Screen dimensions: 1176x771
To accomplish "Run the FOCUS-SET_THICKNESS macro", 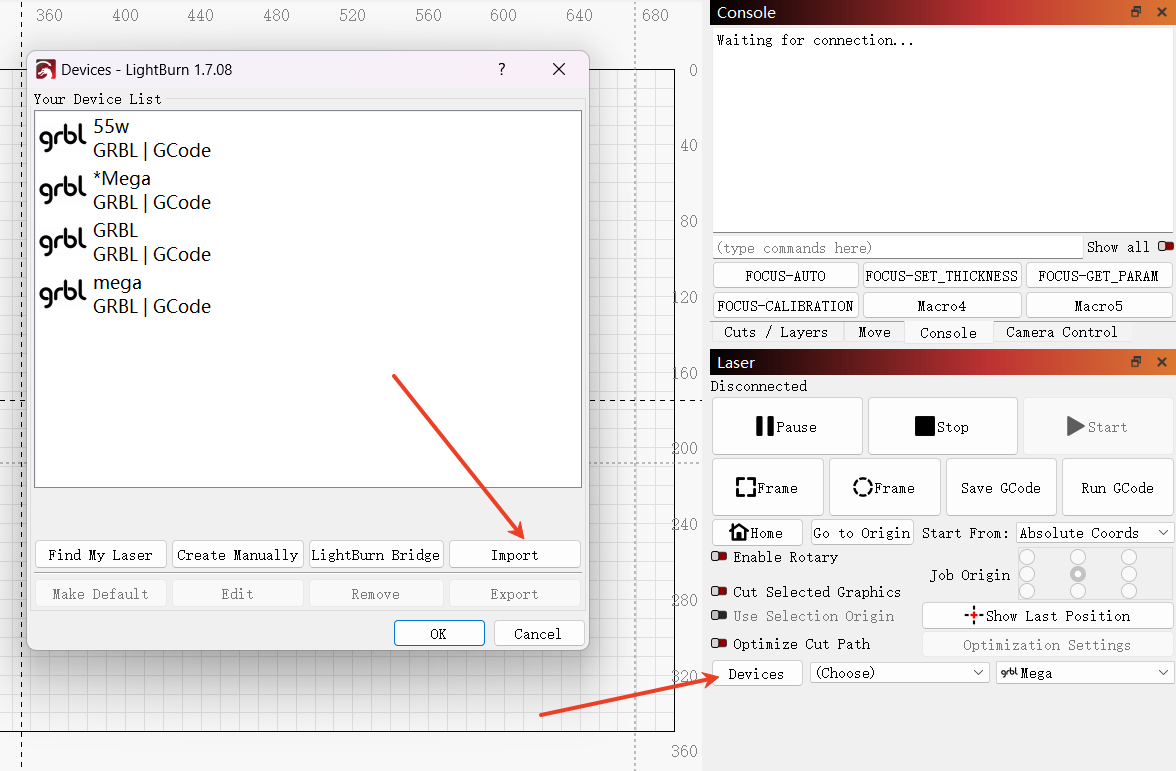I will pos(942,276).
